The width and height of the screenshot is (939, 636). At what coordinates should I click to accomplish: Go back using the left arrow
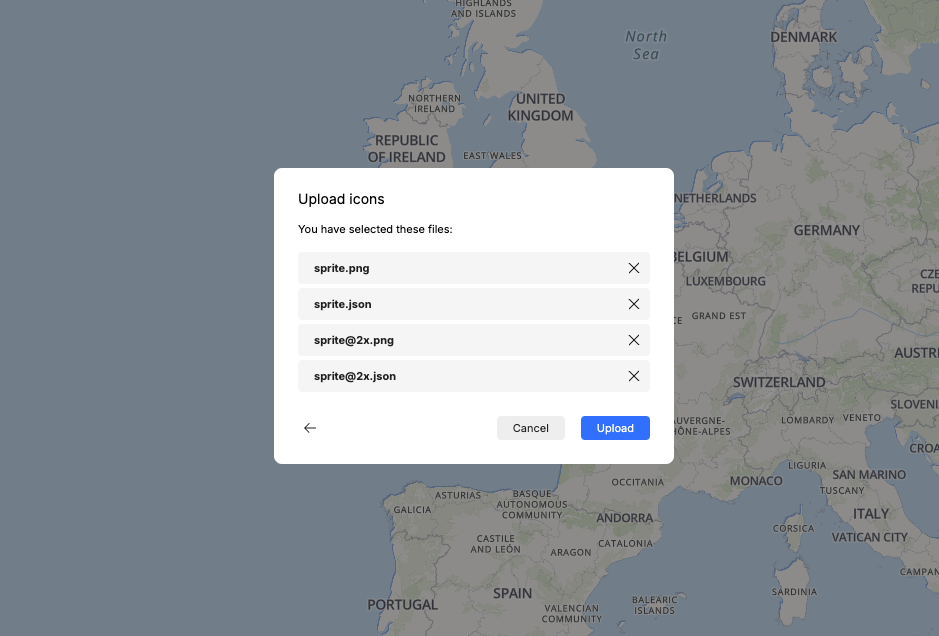coord(310,428)
